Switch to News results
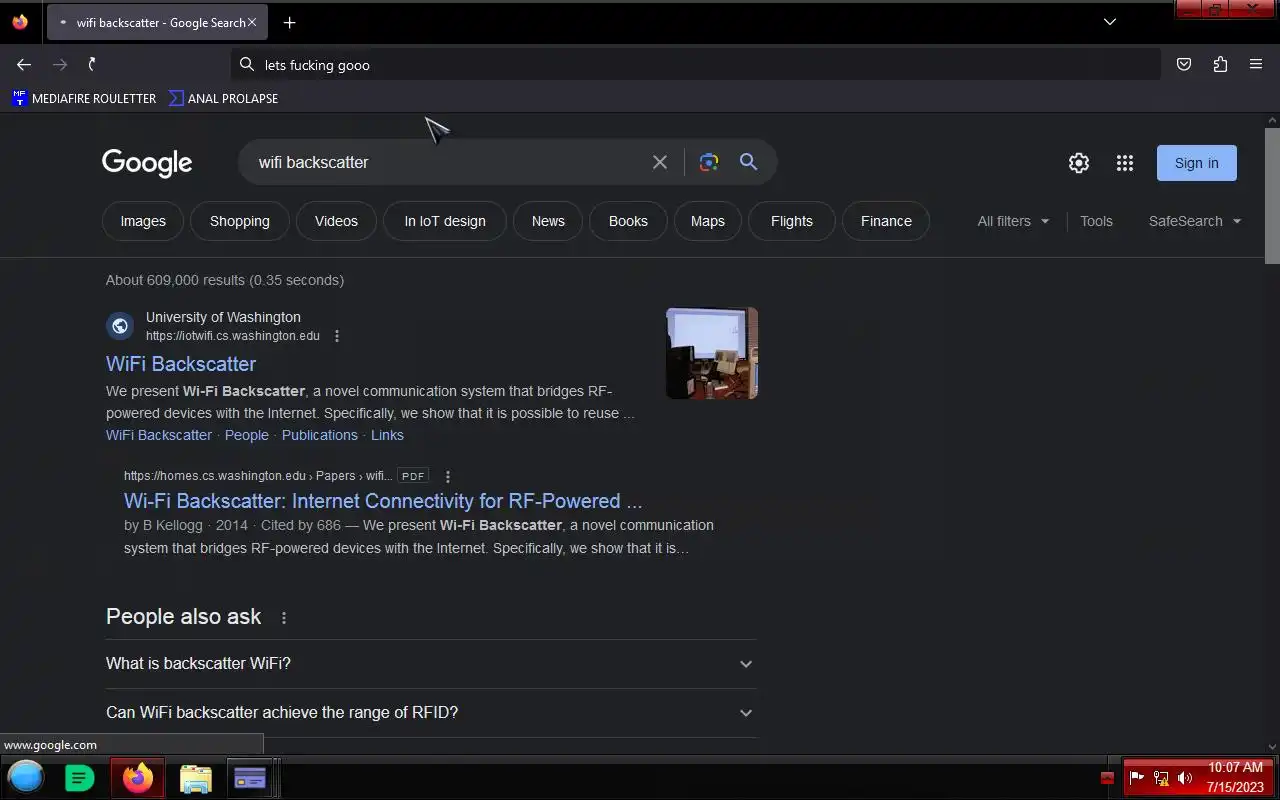1280x800 pixels. tap(548, 221)
